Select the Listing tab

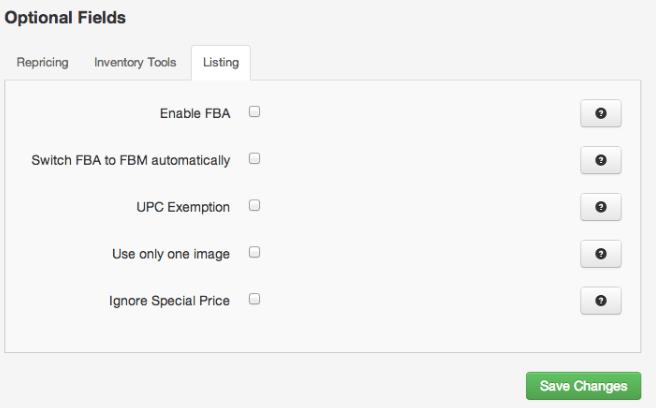point(221,63)
